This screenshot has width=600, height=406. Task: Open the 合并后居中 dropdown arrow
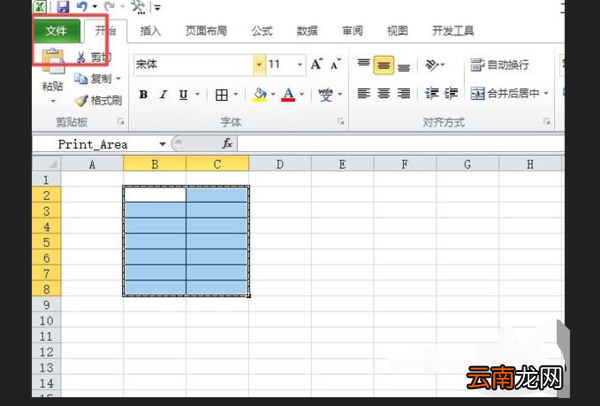[x=546, y=93]
